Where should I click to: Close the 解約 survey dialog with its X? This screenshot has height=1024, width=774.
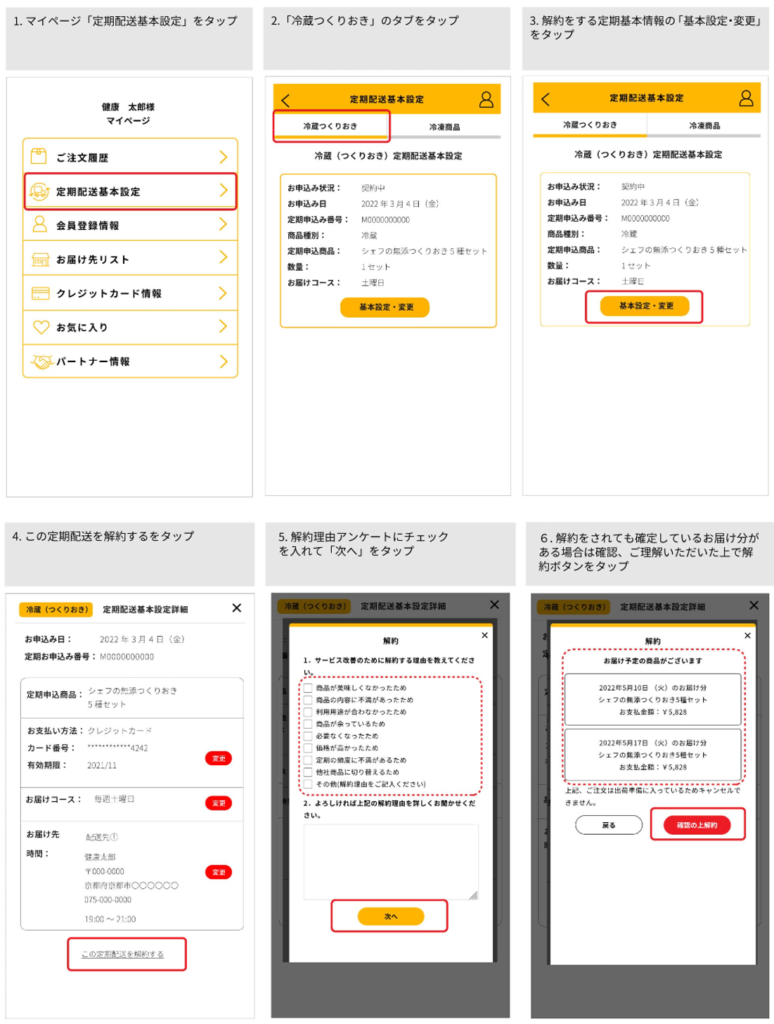[x=485, y=635]
